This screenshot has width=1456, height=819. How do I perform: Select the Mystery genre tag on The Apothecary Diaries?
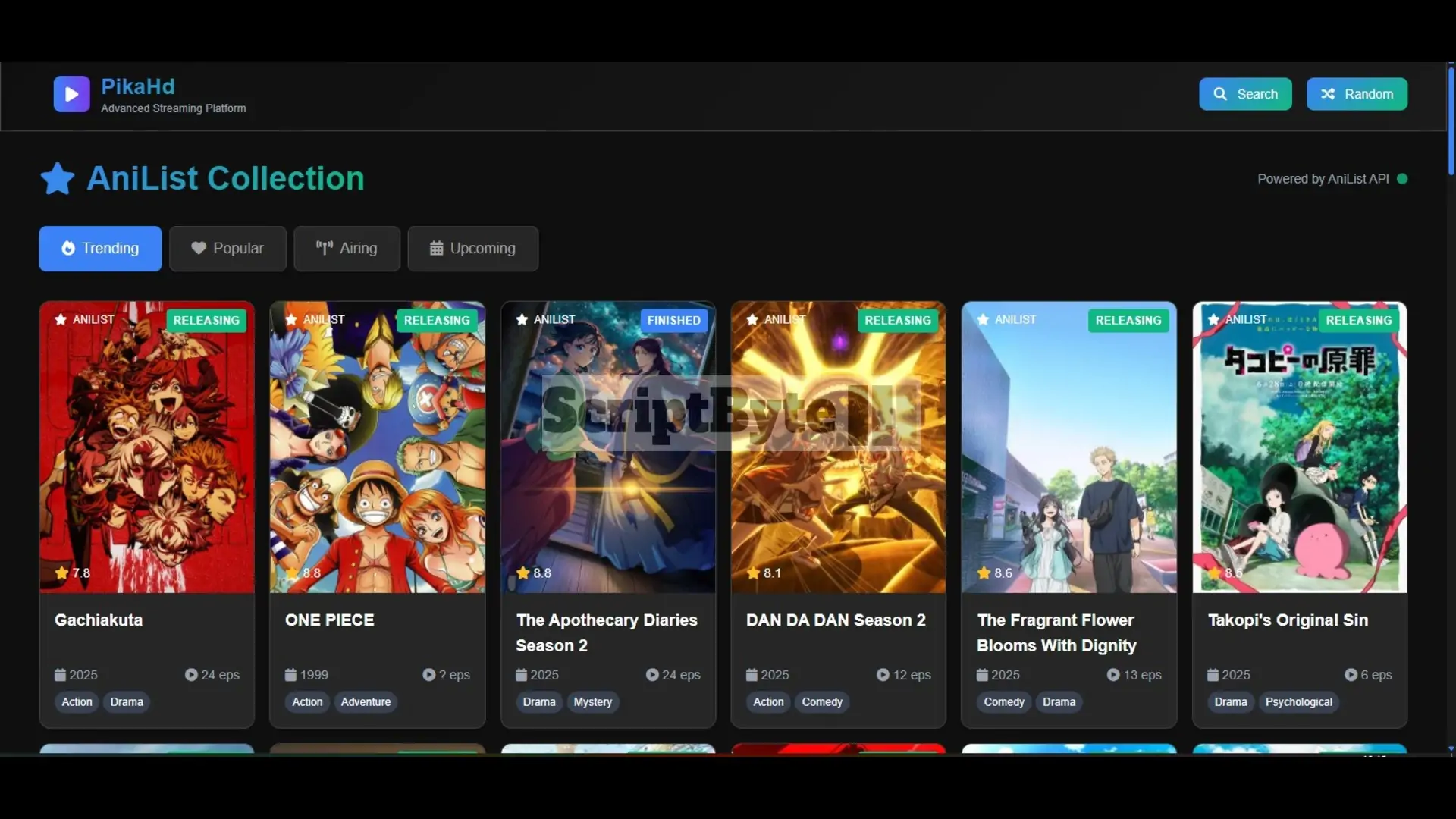click(x=592, y=701)
